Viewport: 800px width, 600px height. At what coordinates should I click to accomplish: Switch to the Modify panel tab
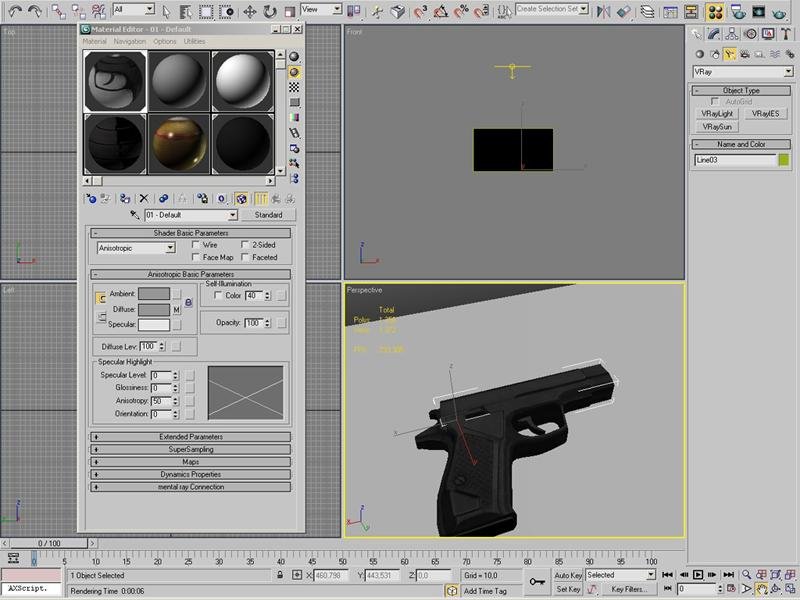coord(714,34)
